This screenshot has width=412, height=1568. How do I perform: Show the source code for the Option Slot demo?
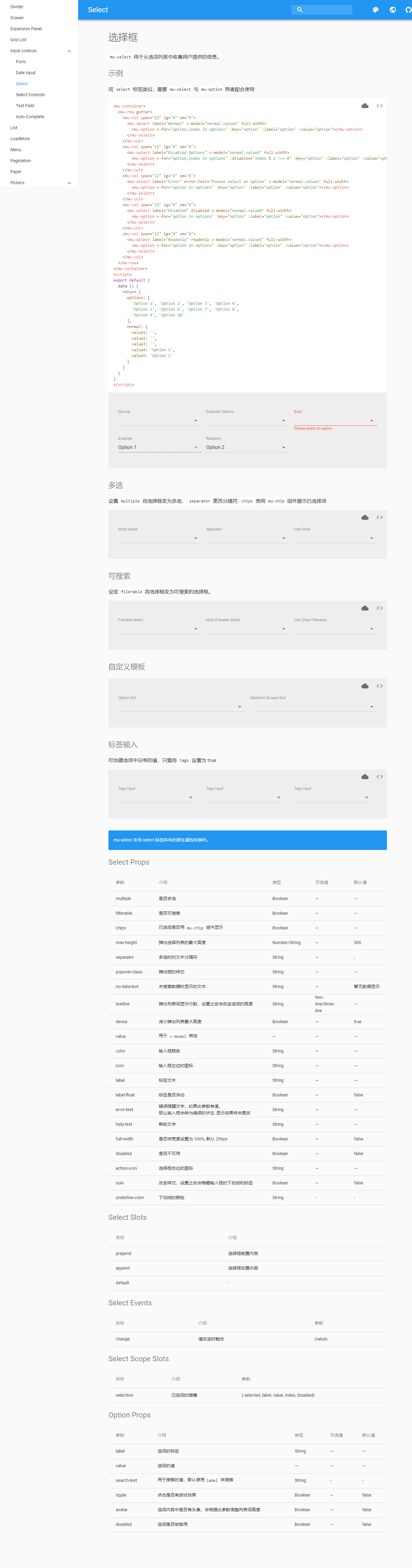coord(380,686)
